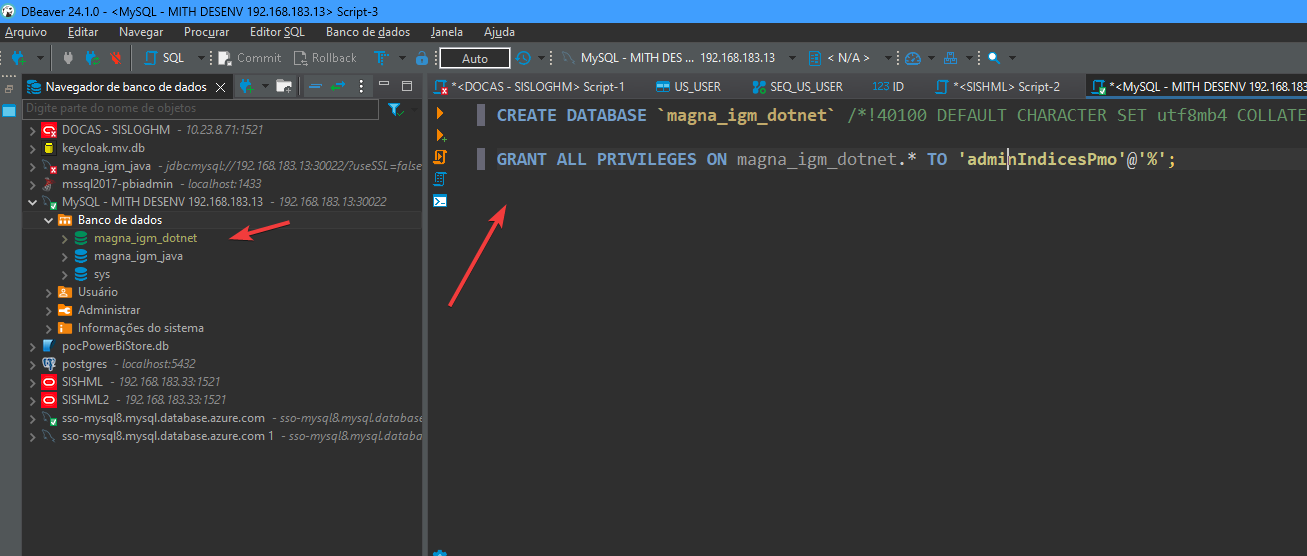The height and width of the screenshot is (556, 1307).
Task: Click the Collapse All icon in the navigator
Action: point(315,87)
